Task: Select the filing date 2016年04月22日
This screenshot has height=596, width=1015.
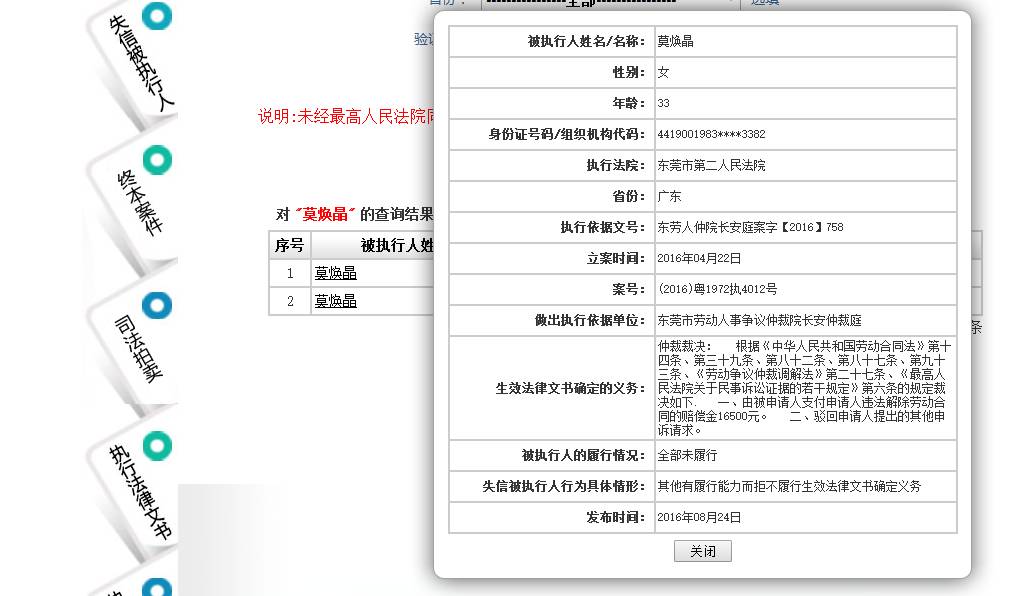Action: tap(699, 258)
